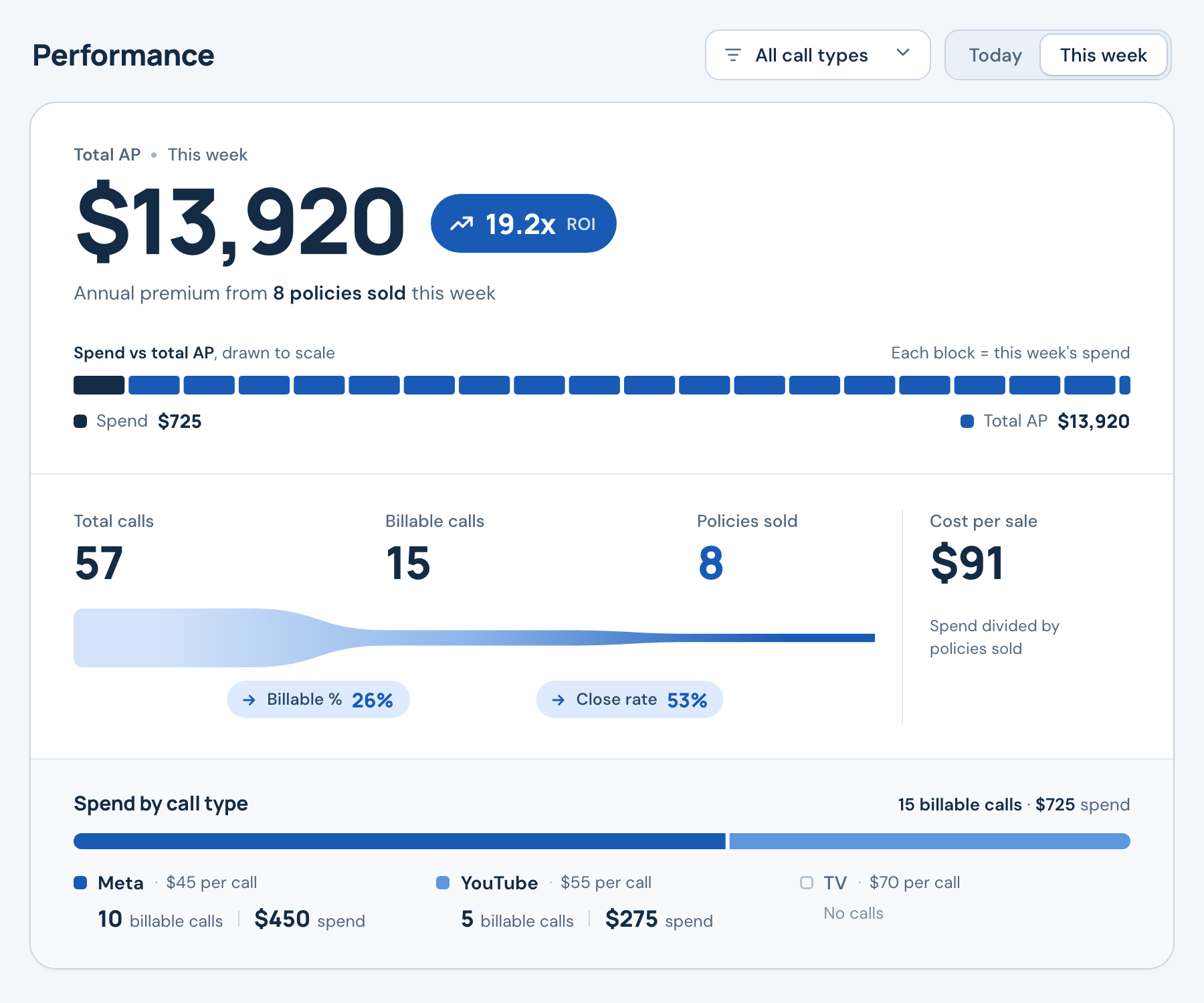Click "Spend divided by policies sold" description

(995, 637)
